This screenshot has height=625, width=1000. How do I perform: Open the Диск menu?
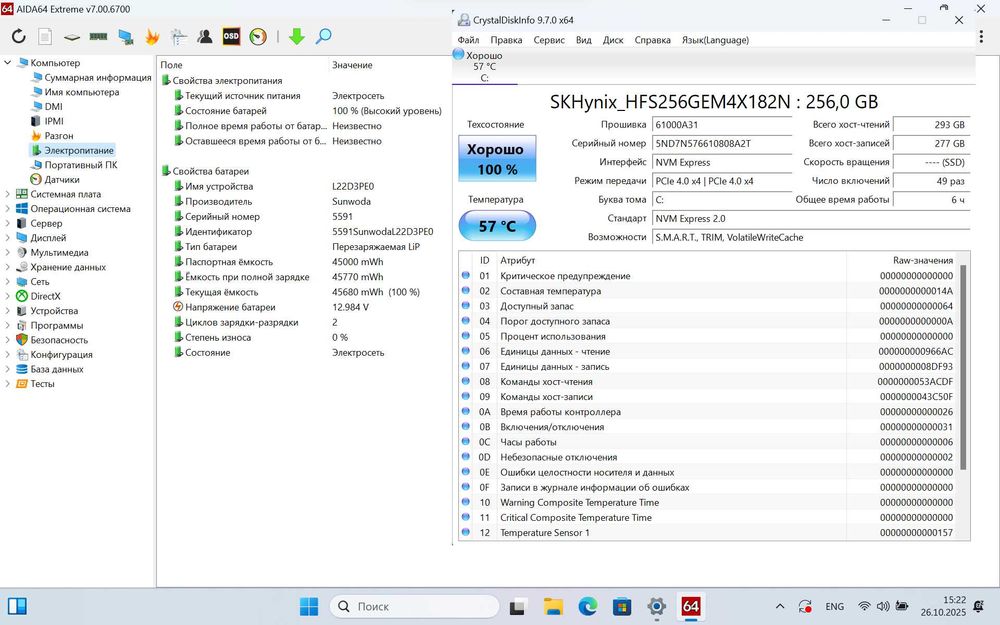point(613,40)
